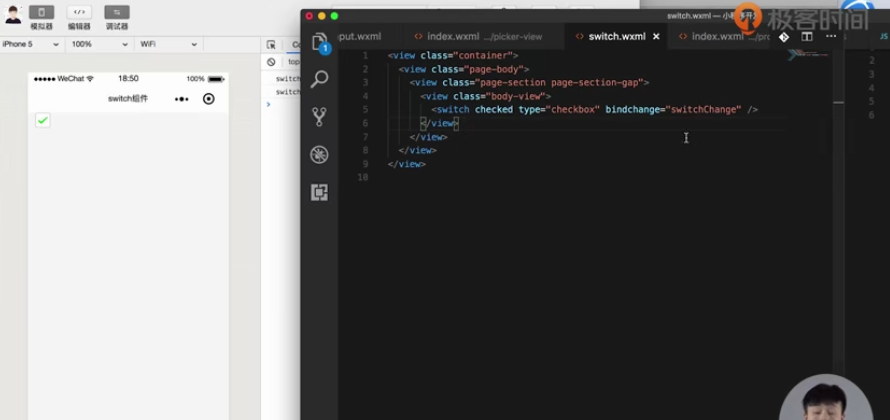Click the console input prompt arrow
Image resolution: width=890 pixels, height=420 pixels.
[268, 104]
